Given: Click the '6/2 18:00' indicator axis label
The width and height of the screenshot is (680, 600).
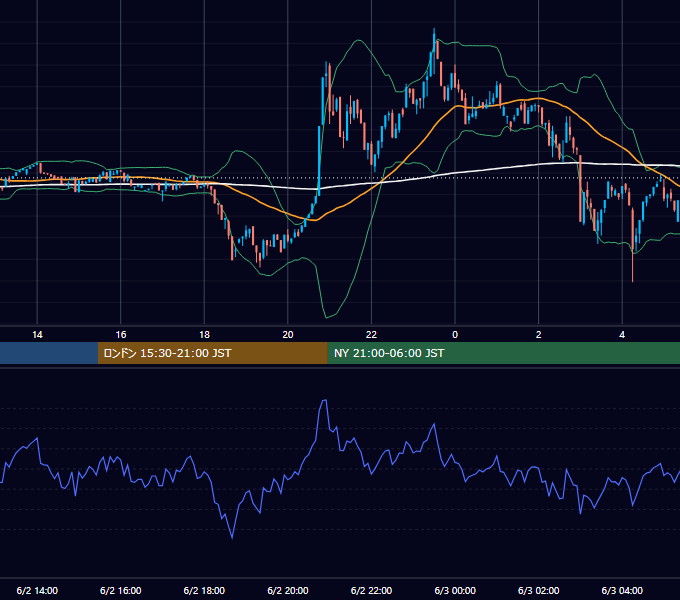Looking at the screenshot, I should (x=204, y=590).
